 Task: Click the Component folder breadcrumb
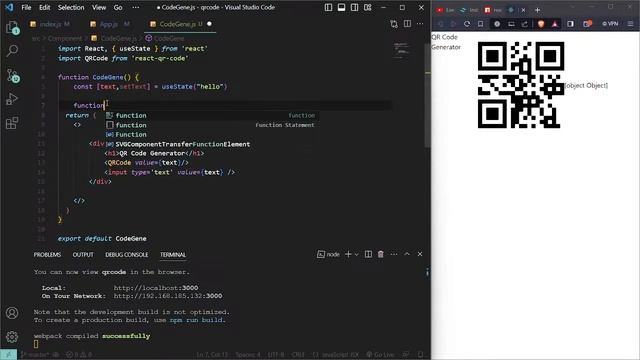point(65,38)
